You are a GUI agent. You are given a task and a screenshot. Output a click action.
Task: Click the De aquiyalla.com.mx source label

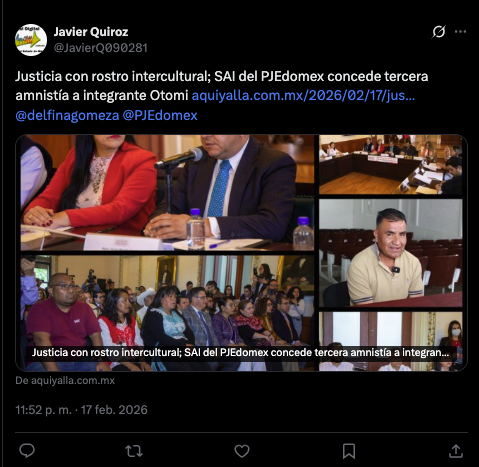click(x=65, y=380)
